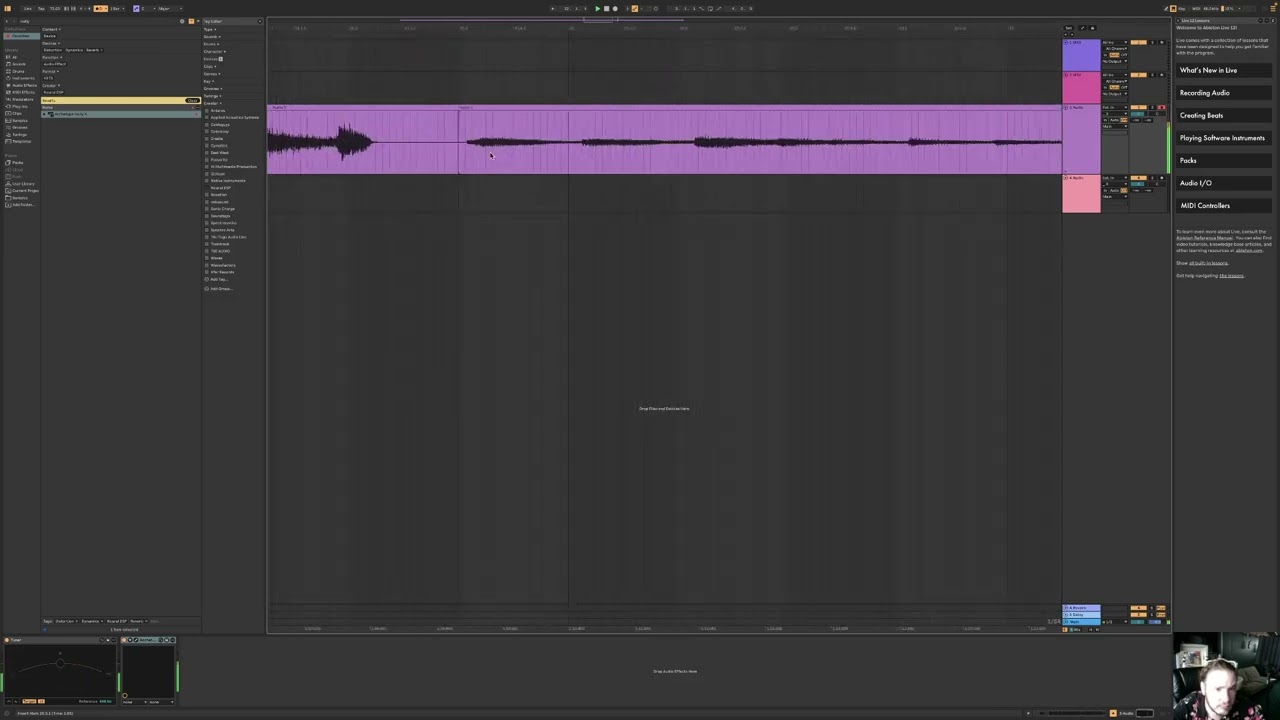
Task: Click the Stop button in transport
Action: click(606, 9)
